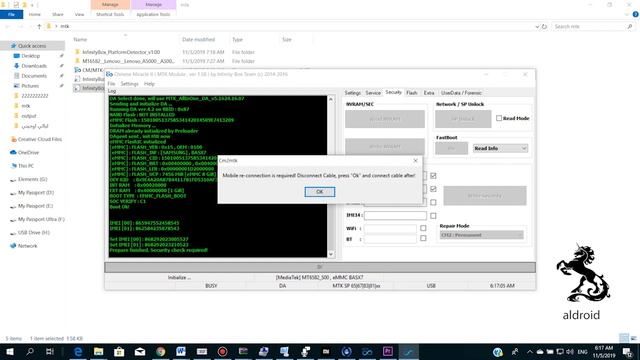Focus the Explorer Search mtk box

tap(593, 26)
